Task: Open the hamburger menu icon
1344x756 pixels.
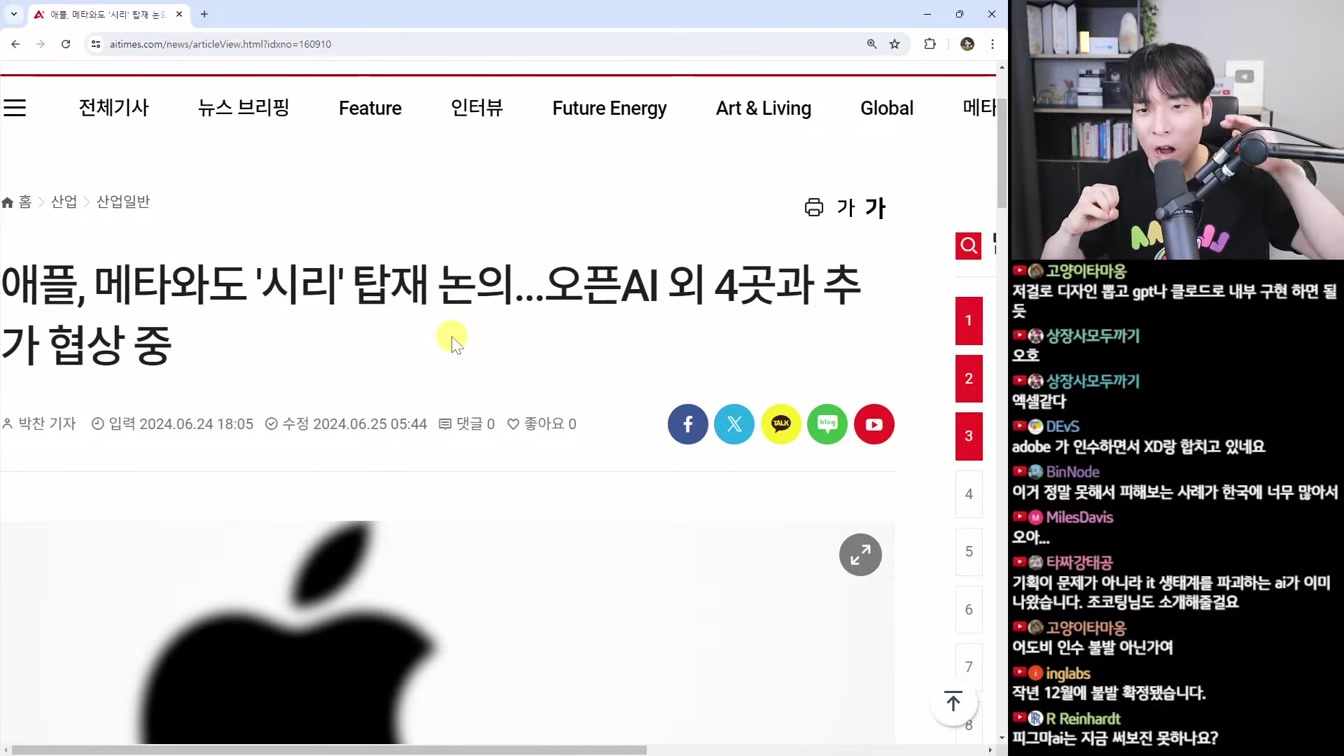Action: [15, 108]
